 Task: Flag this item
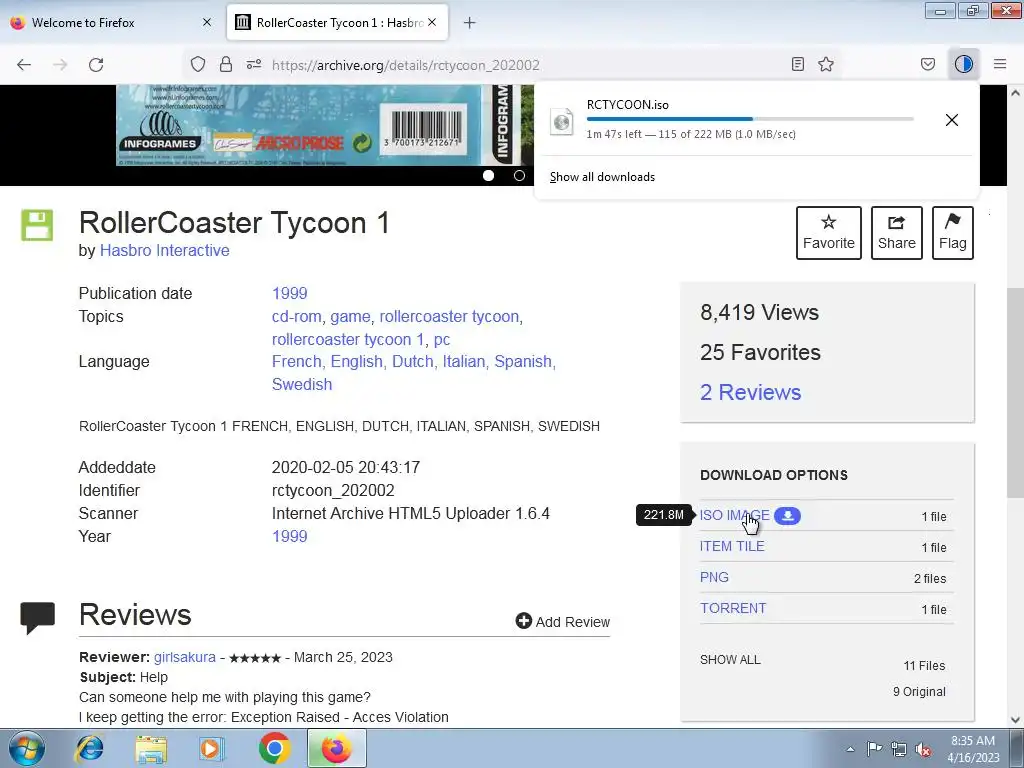click(953, 233)
